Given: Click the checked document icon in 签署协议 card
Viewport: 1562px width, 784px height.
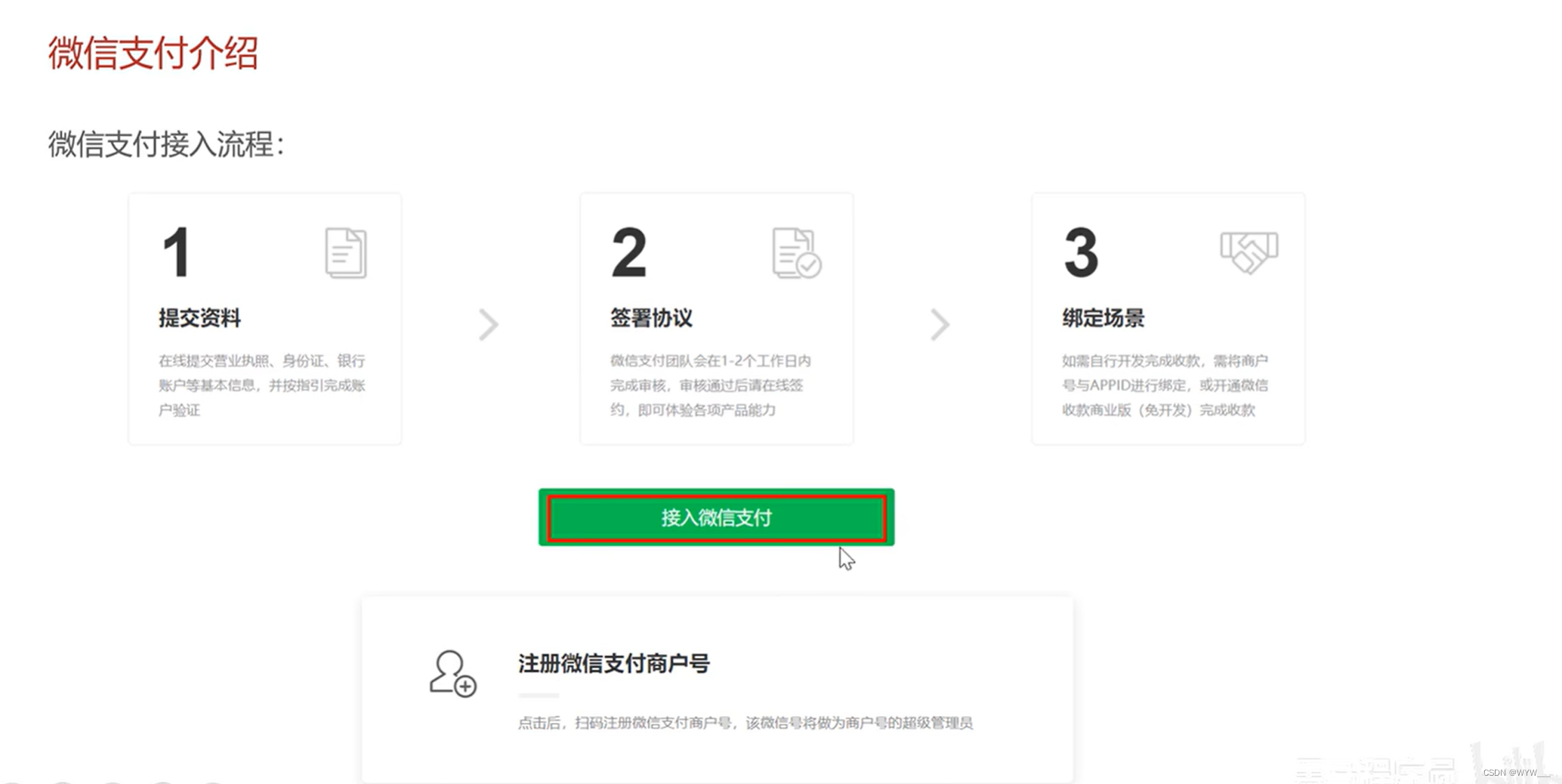Looking at the screenshot, I should coord(797,253).
